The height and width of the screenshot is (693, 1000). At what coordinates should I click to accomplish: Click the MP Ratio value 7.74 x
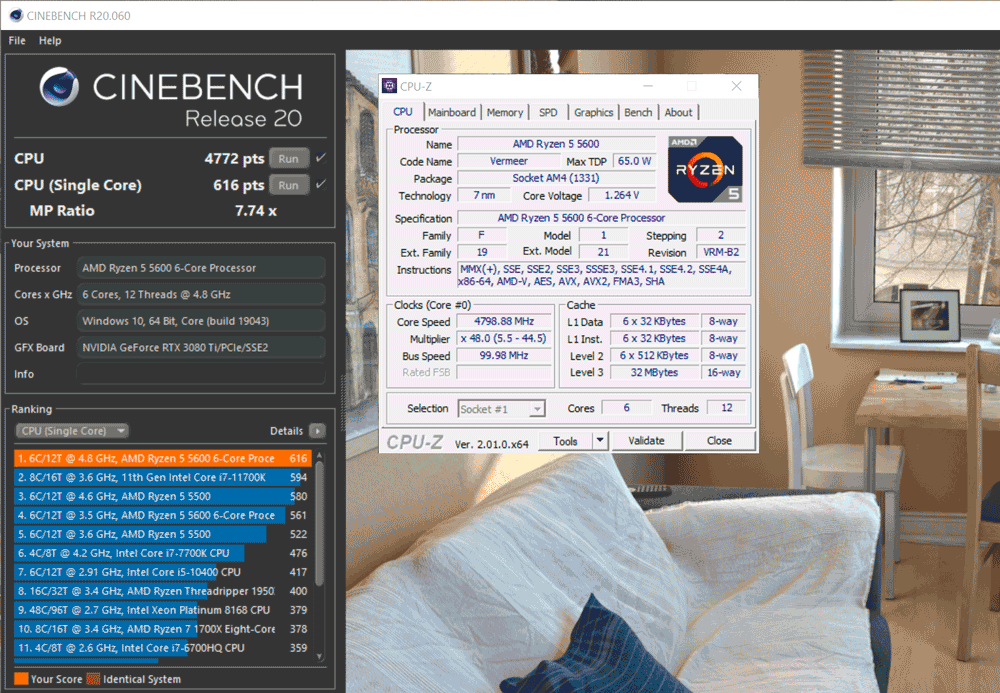click(256, 211)
